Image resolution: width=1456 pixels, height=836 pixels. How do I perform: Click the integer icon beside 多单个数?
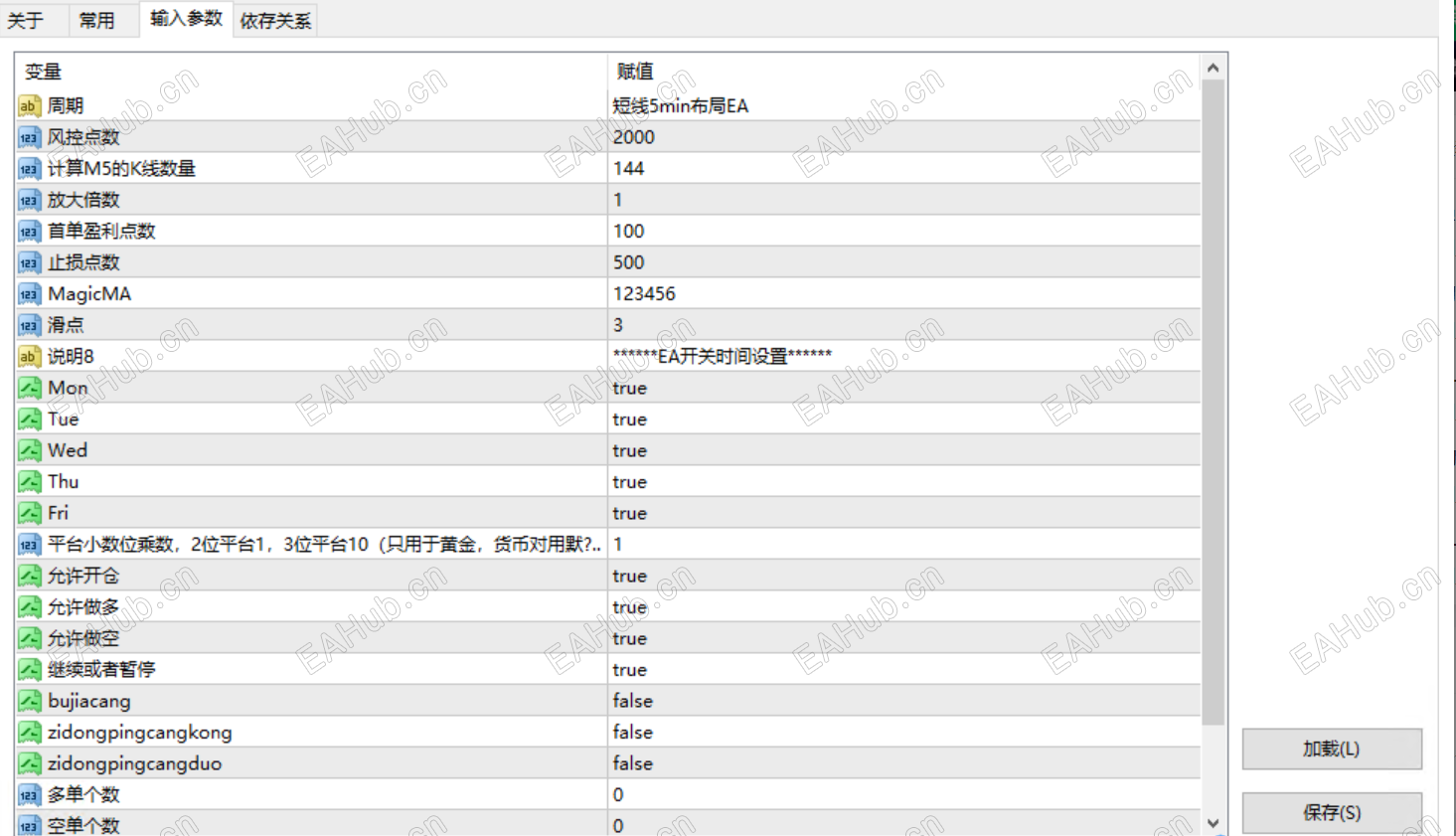(x=29, y=795)
